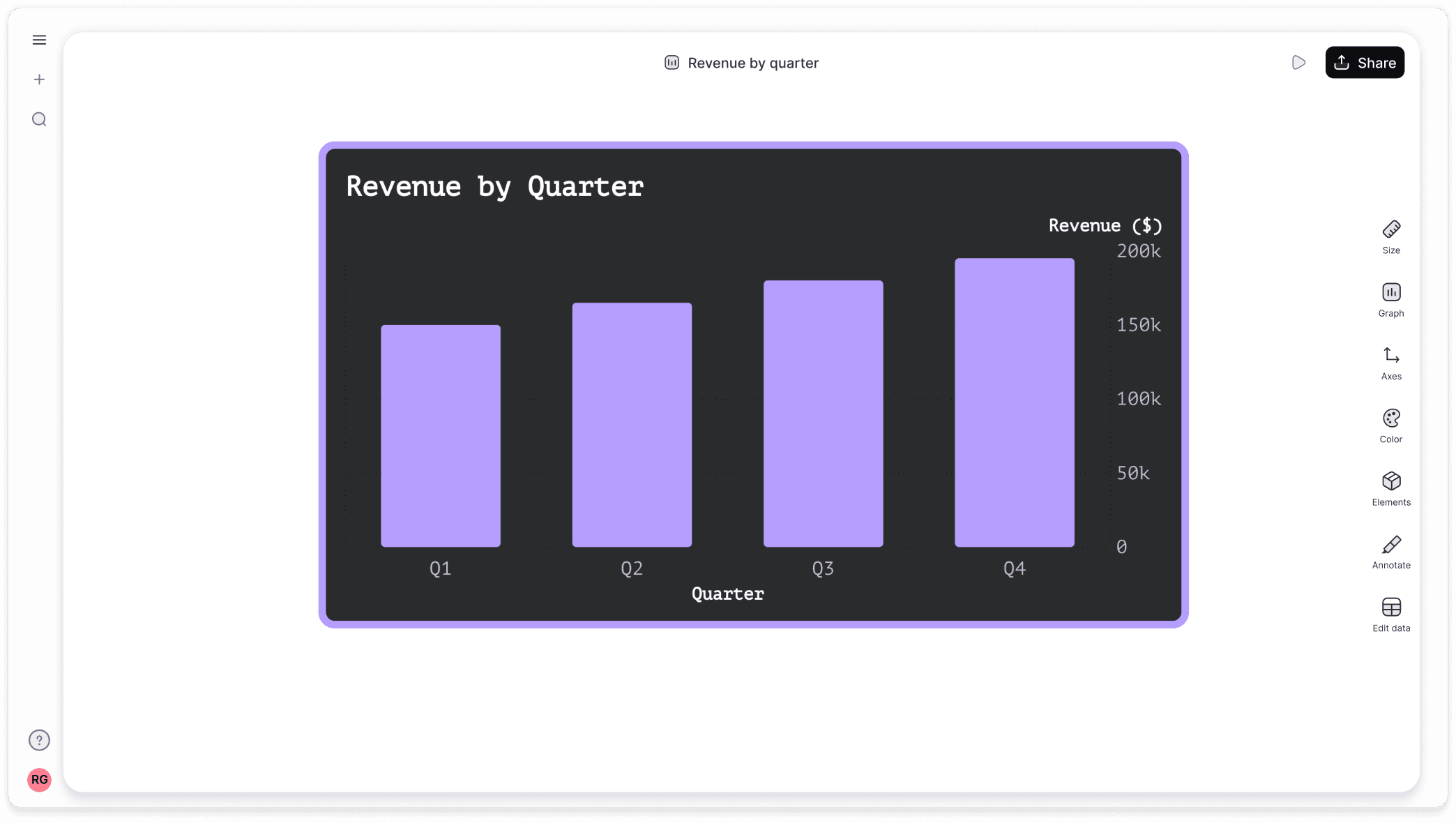1456x823 pixels.
Task: Select the chart heading 'Revenue by Quarter'
Action: 494,187
